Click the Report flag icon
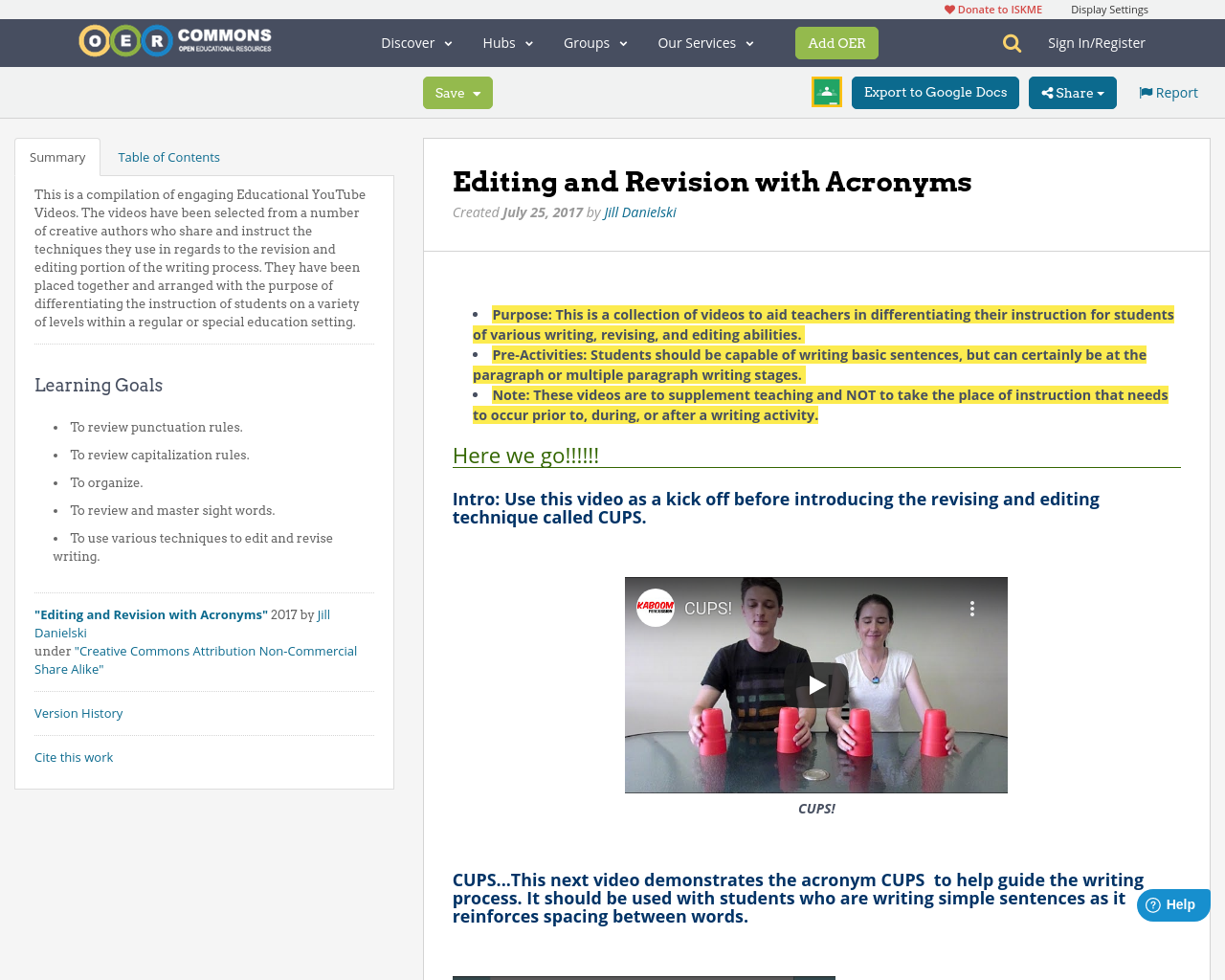Image resolution: width=1225 pixels, height=980 pixels. pos(1145,91)
